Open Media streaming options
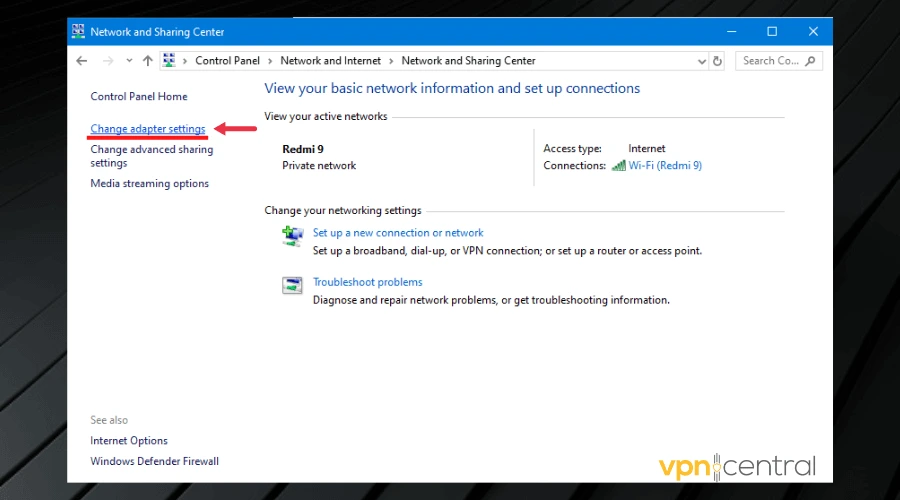900x500 pixels. point(149,184)
